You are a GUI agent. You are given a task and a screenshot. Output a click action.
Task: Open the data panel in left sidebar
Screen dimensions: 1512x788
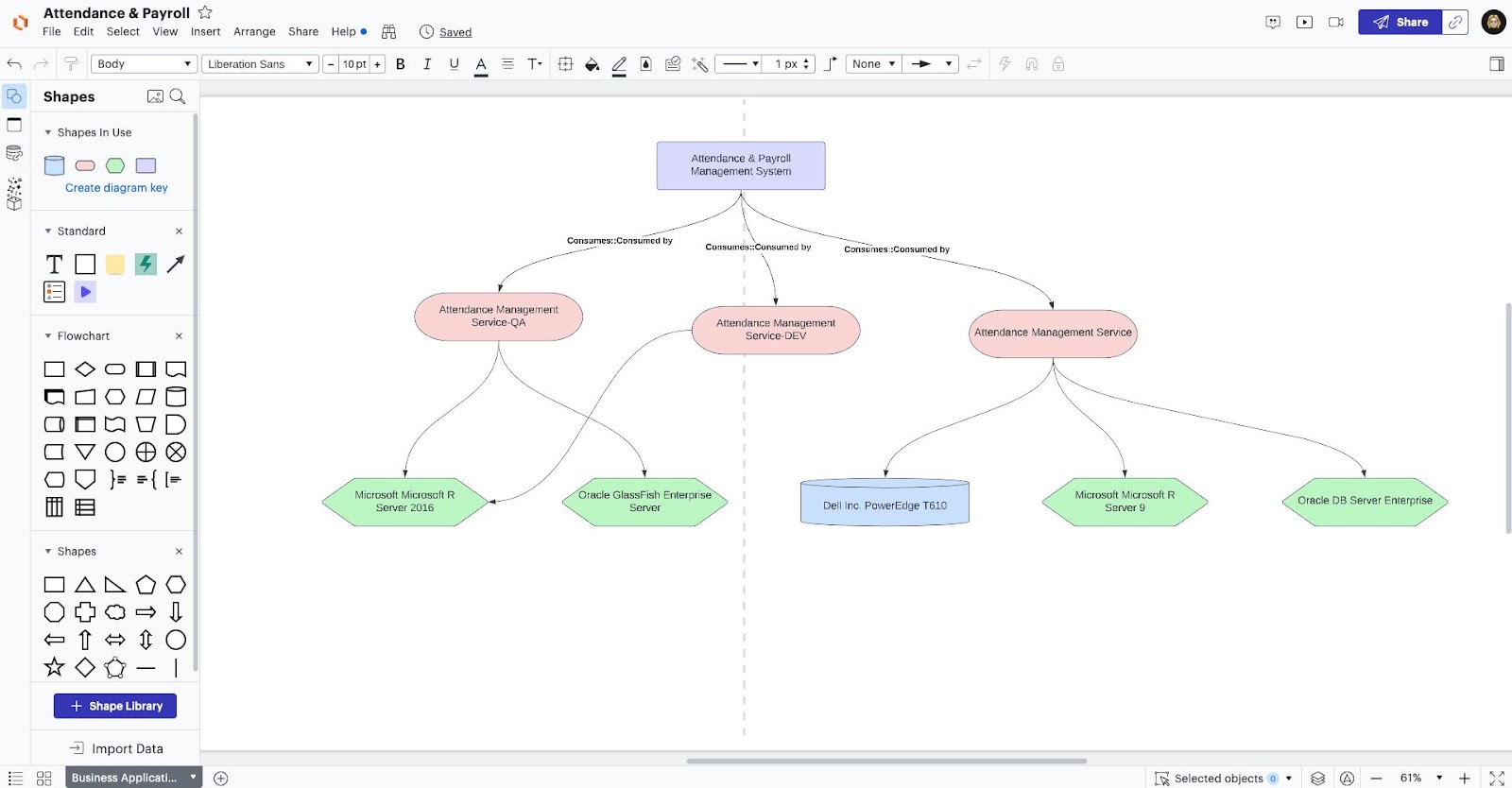[14, 153]
